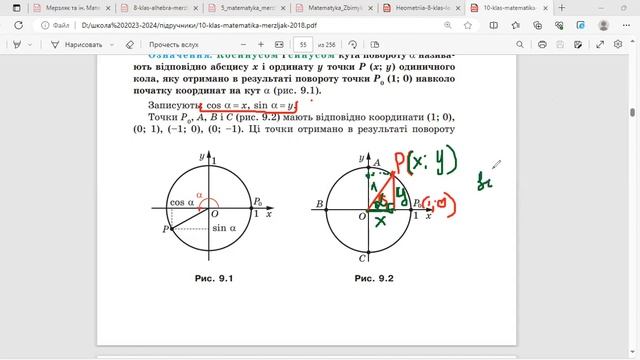Open the tab actions menu icon
The image size is (640, 360).
(16, 8)
